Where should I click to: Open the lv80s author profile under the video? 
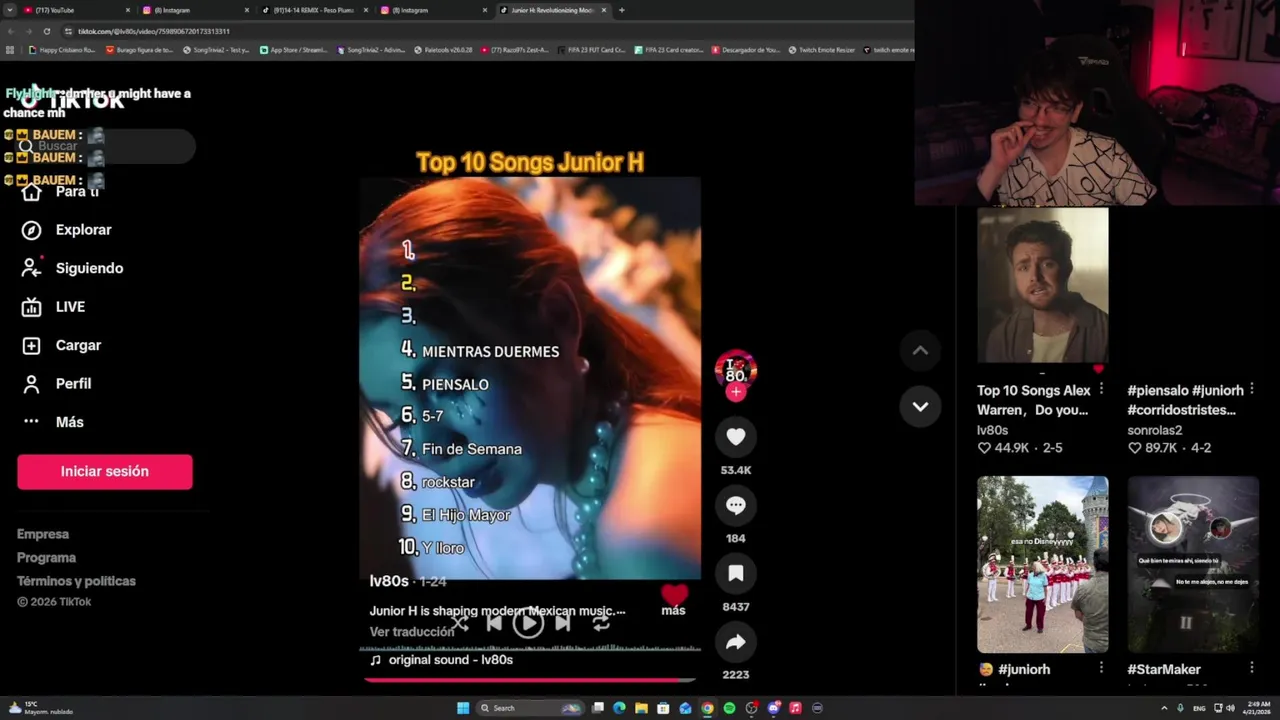pos(389,581)
